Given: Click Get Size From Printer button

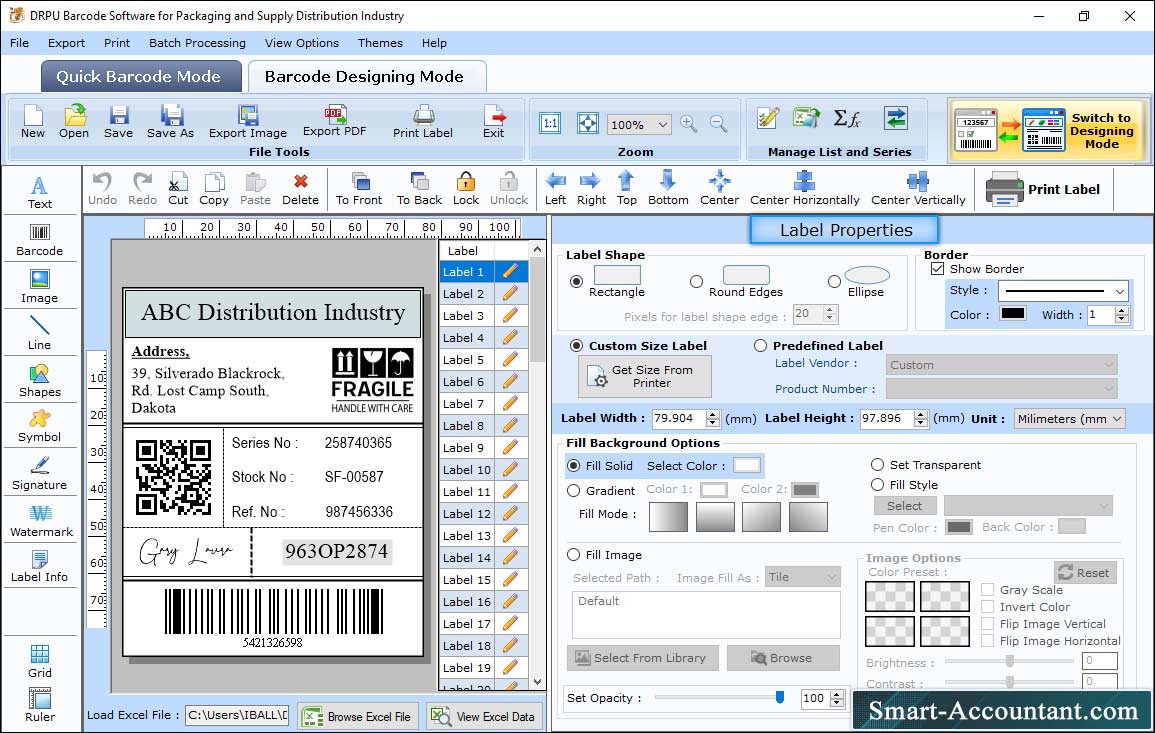Looking at the screenshot, I should [645, 376].
